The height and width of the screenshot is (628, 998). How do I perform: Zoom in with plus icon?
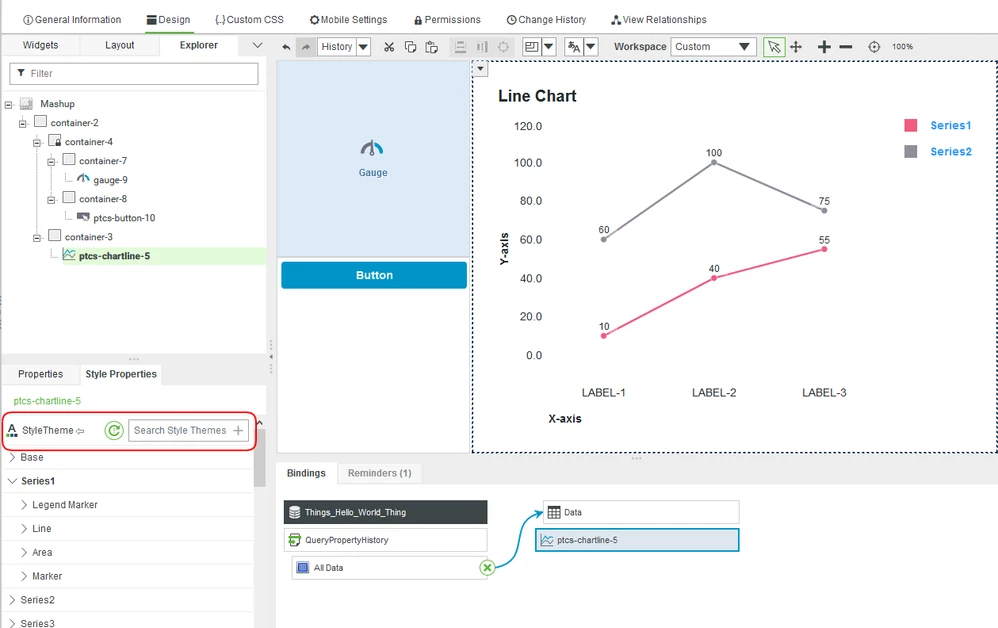coord(824,47)
